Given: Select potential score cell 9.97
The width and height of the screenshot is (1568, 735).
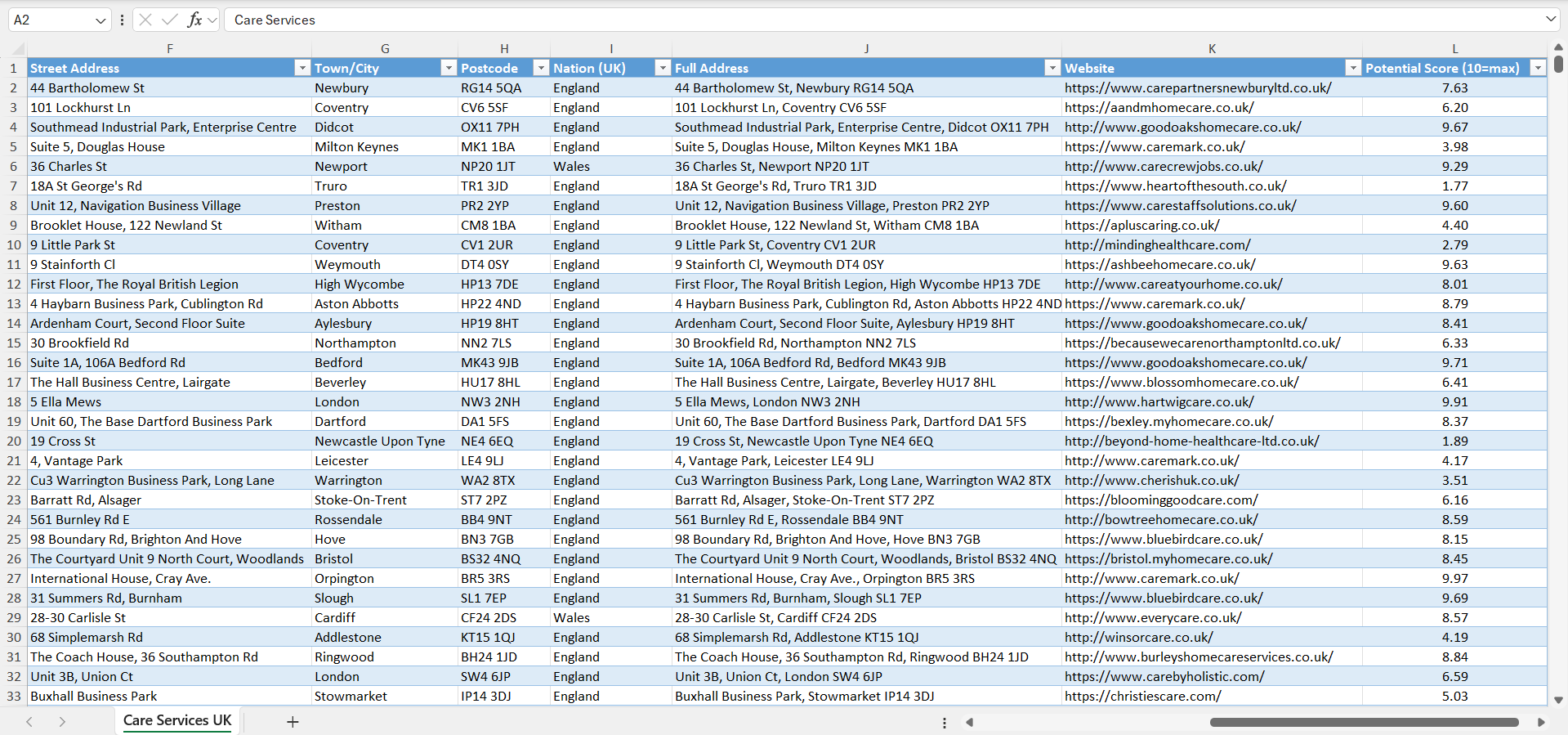Looking at the screenshot, I should (x=1454, y=578).
